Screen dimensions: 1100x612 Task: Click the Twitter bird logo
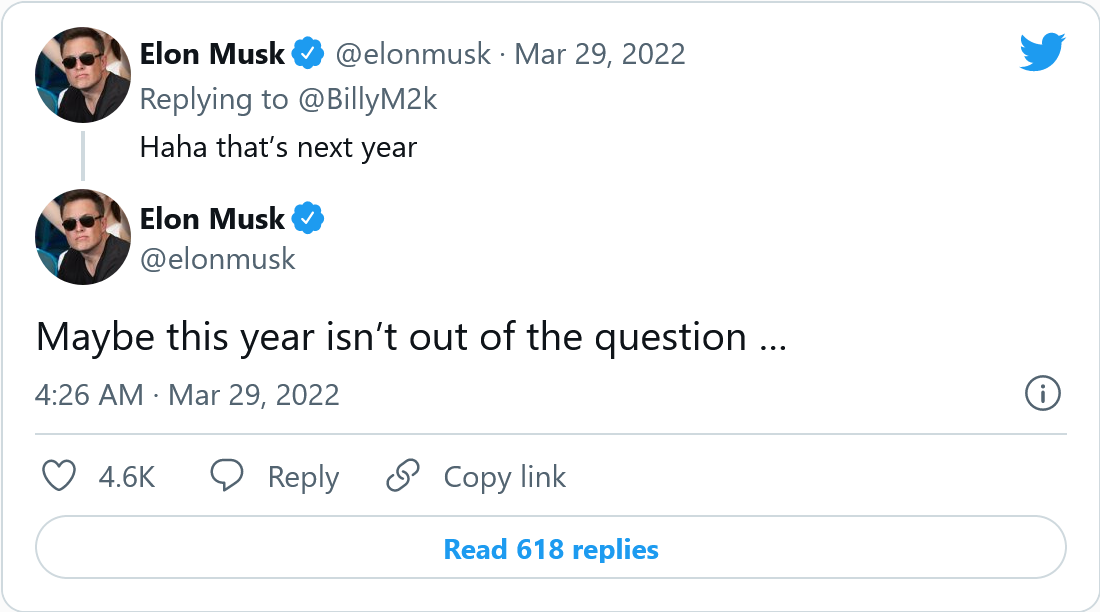1042,52
